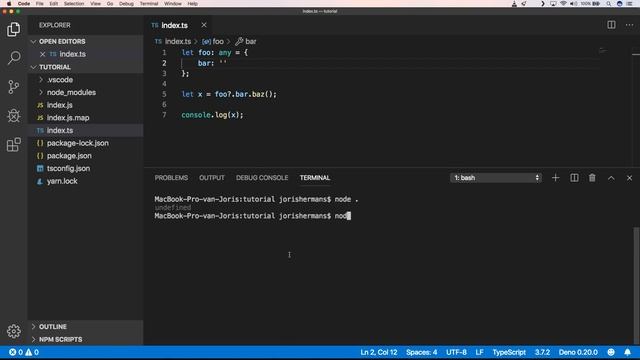The image size is (640, 360).
Task: Click the feedback smiley in status bar
Action: click(x=611, y=352)
